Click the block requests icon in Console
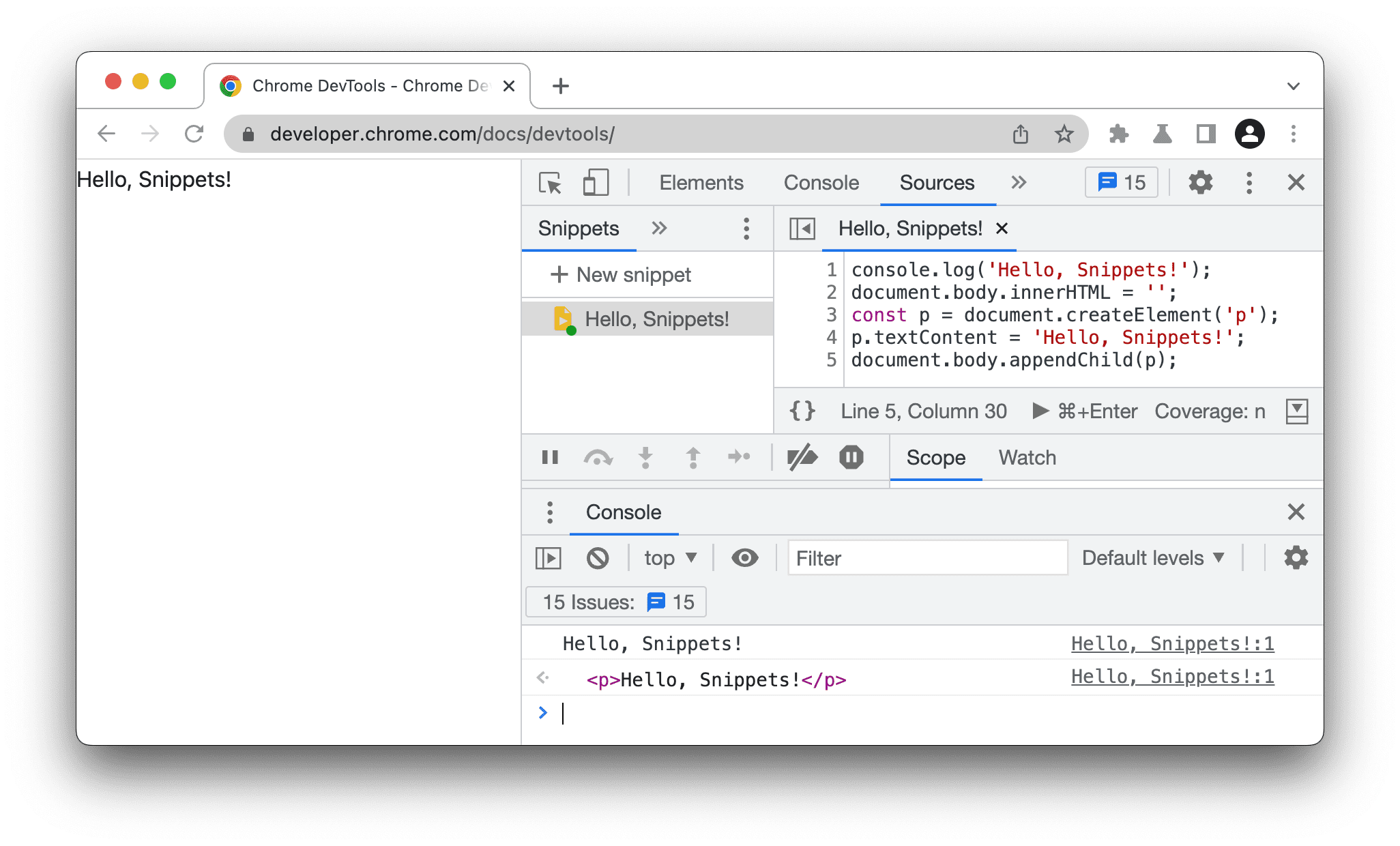Image resolution: width=1400 pixels, height=846 pixels. pos(598,558)
